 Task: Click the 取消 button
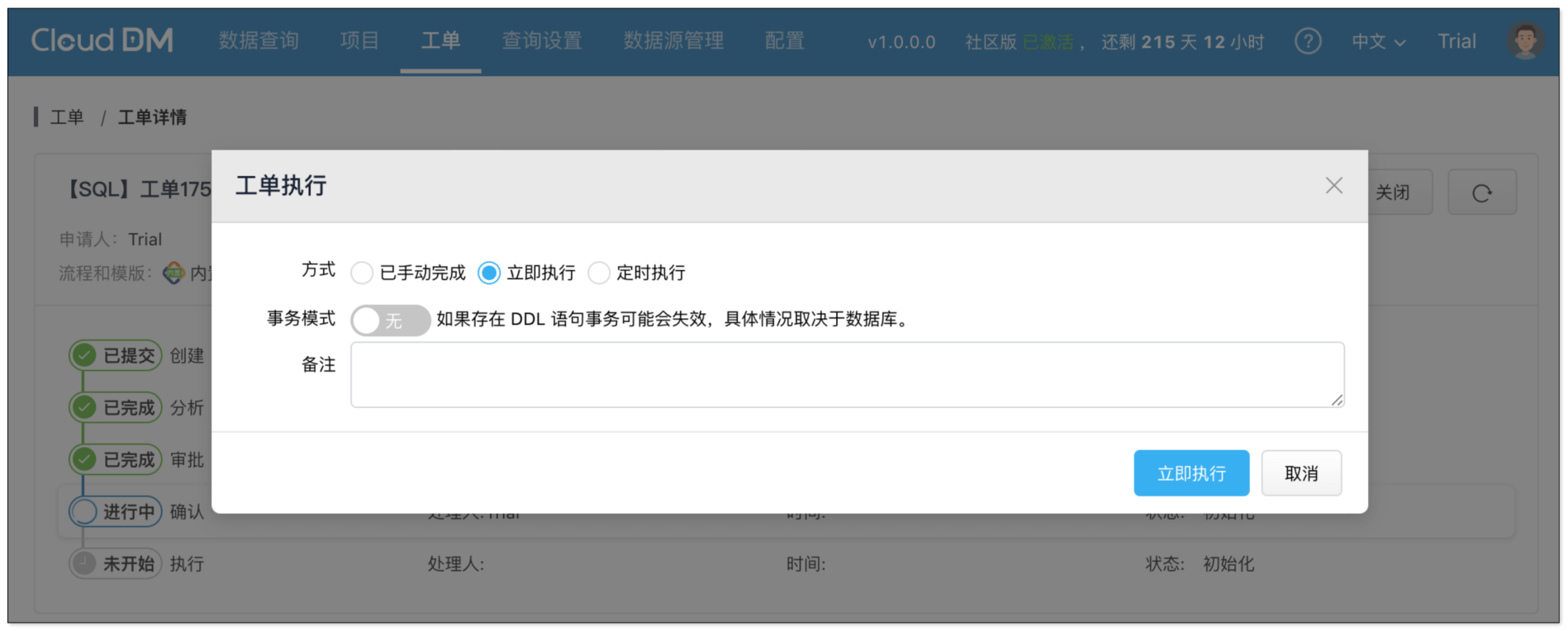coord(1300,473)
